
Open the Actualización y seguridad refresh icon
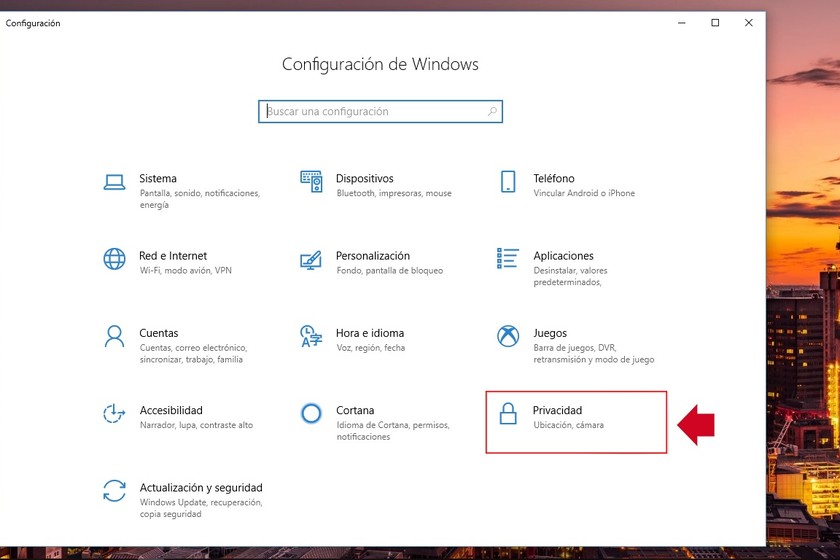[114, 491]
